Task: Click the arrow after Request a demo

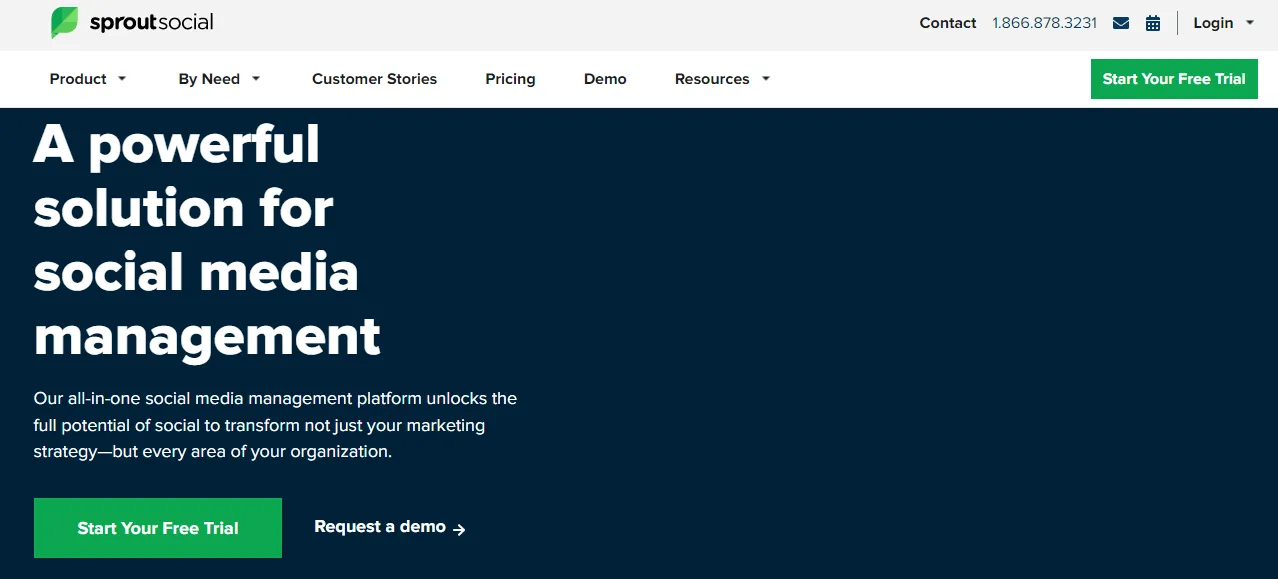Action: pos(459,529)
